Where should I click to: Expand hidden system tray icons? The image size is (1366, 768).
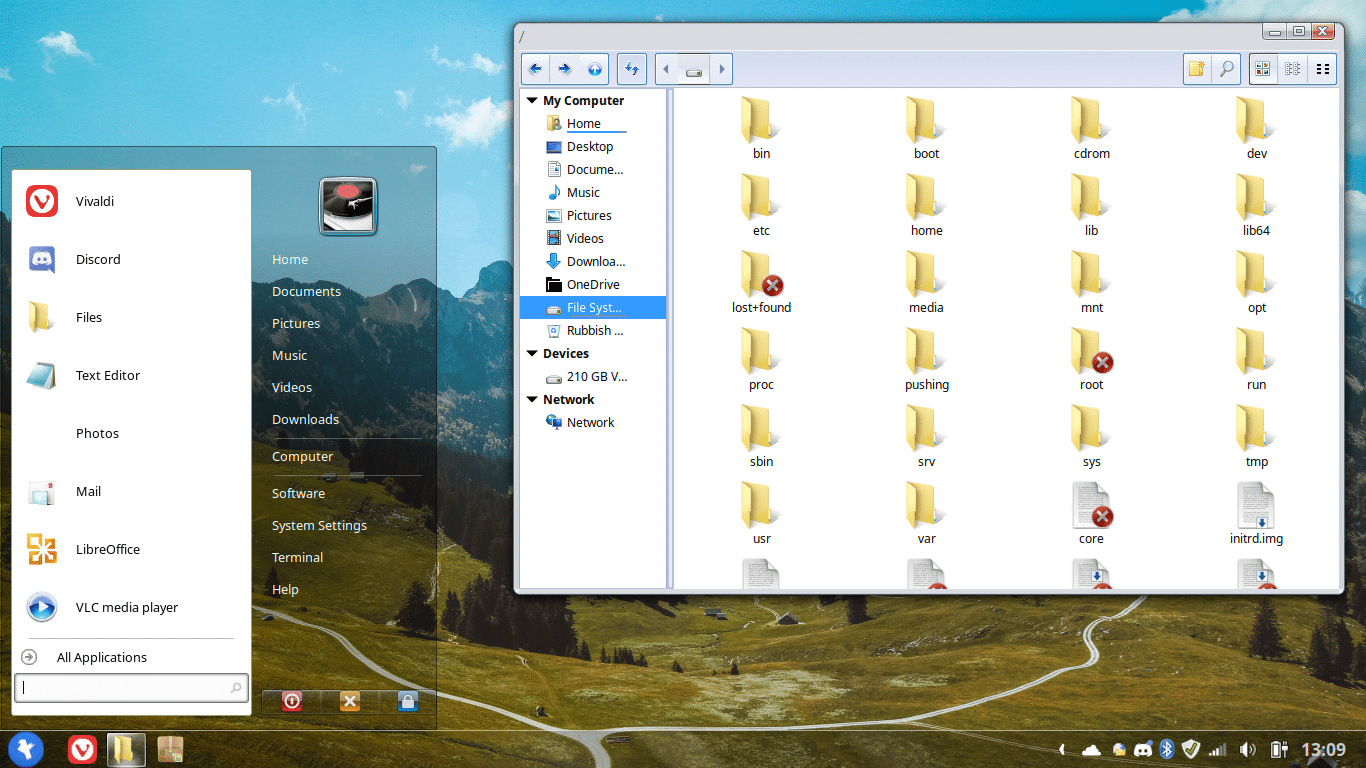pos(1062,749)
